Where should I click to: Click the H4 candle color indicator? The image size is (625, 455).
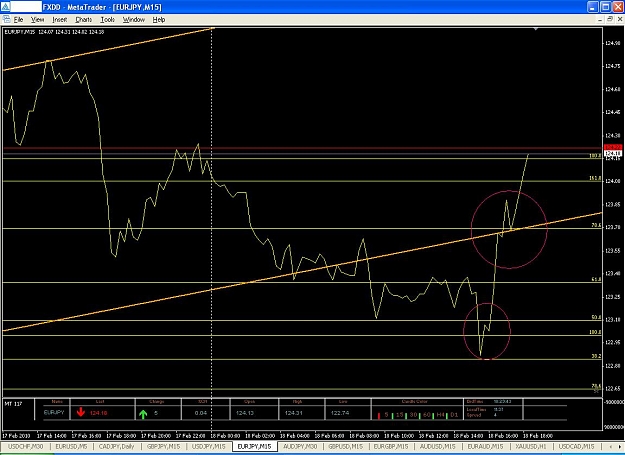click(440, 415)
